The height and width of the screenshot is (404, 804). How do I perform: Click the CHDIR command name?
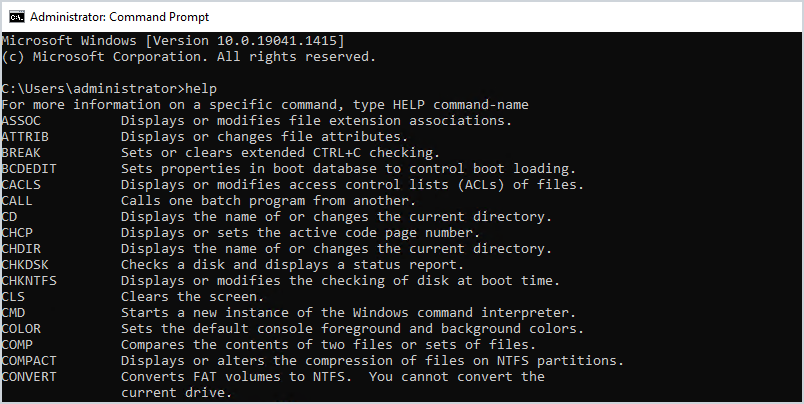coord(22,248)
